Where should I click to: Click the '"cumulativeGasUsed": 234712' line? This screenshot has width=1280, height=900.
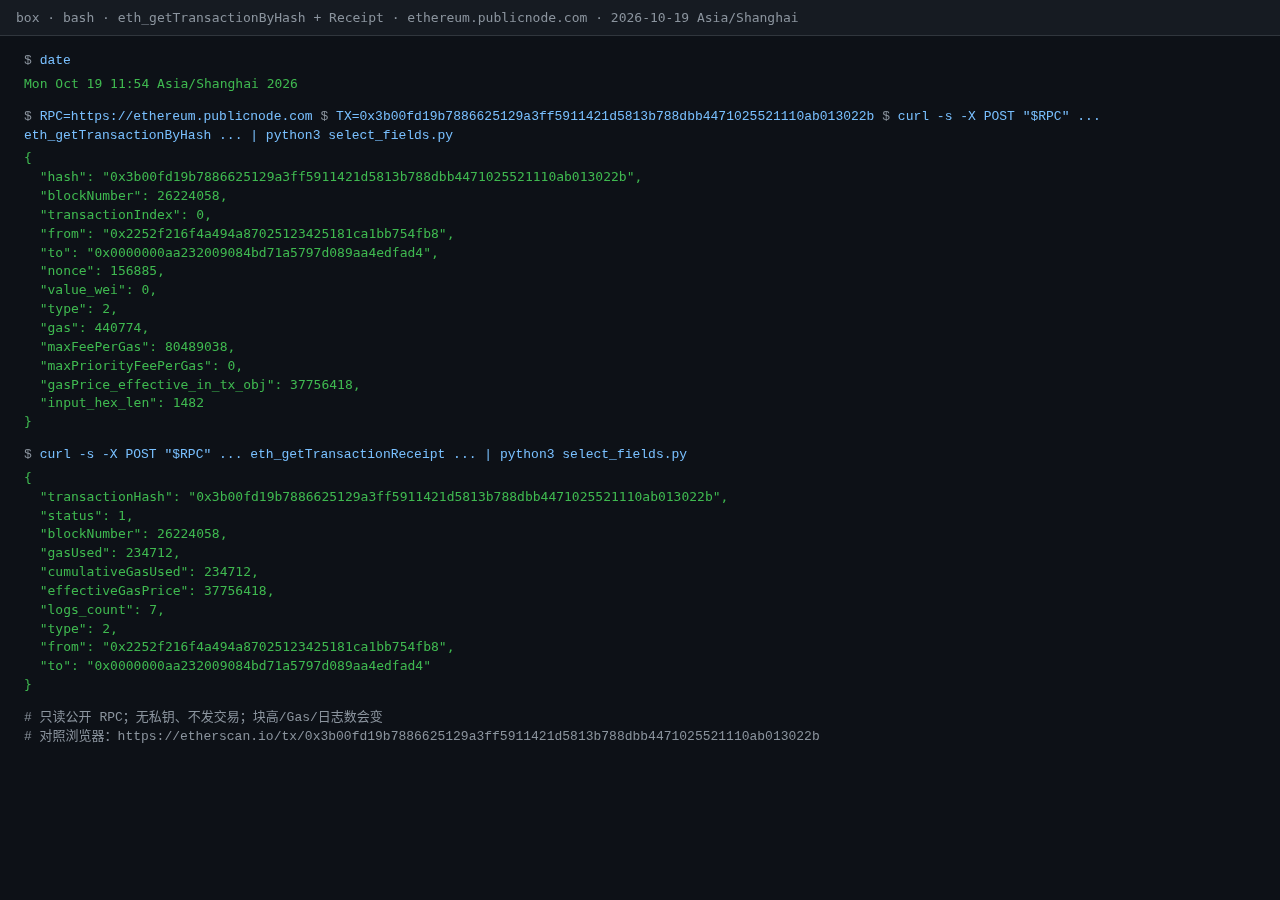tap(150, 572)
